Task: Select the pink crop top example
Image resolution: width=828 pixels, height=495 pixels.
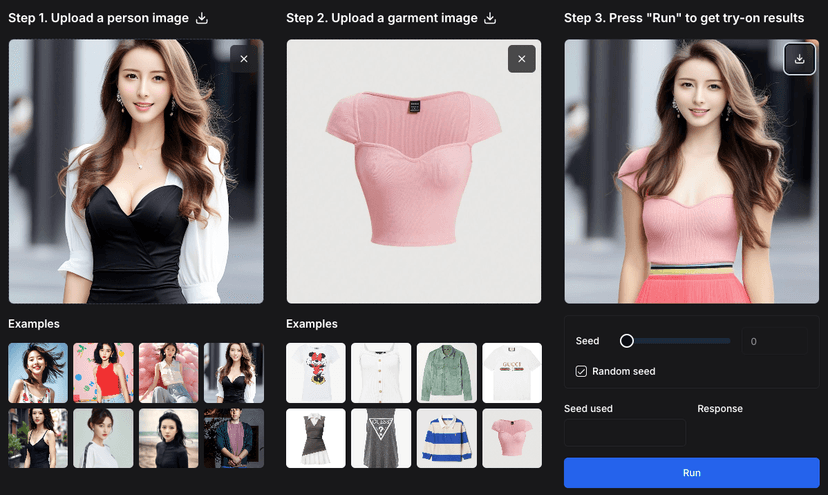Action: (x=512, y=438)
